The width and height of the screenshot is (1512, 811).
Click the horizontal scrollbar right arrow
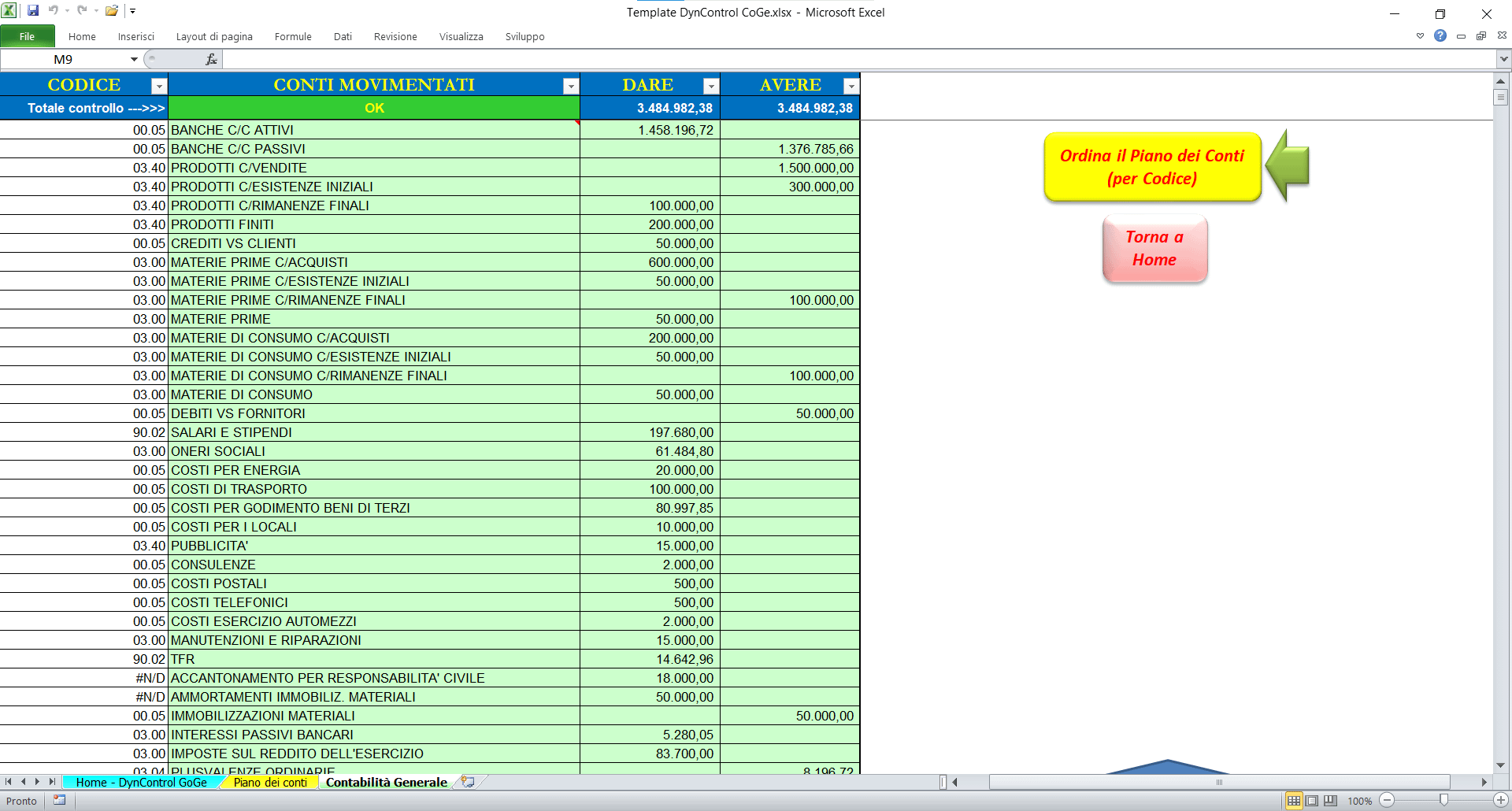pyautogui.click(x=1484, y=782)
